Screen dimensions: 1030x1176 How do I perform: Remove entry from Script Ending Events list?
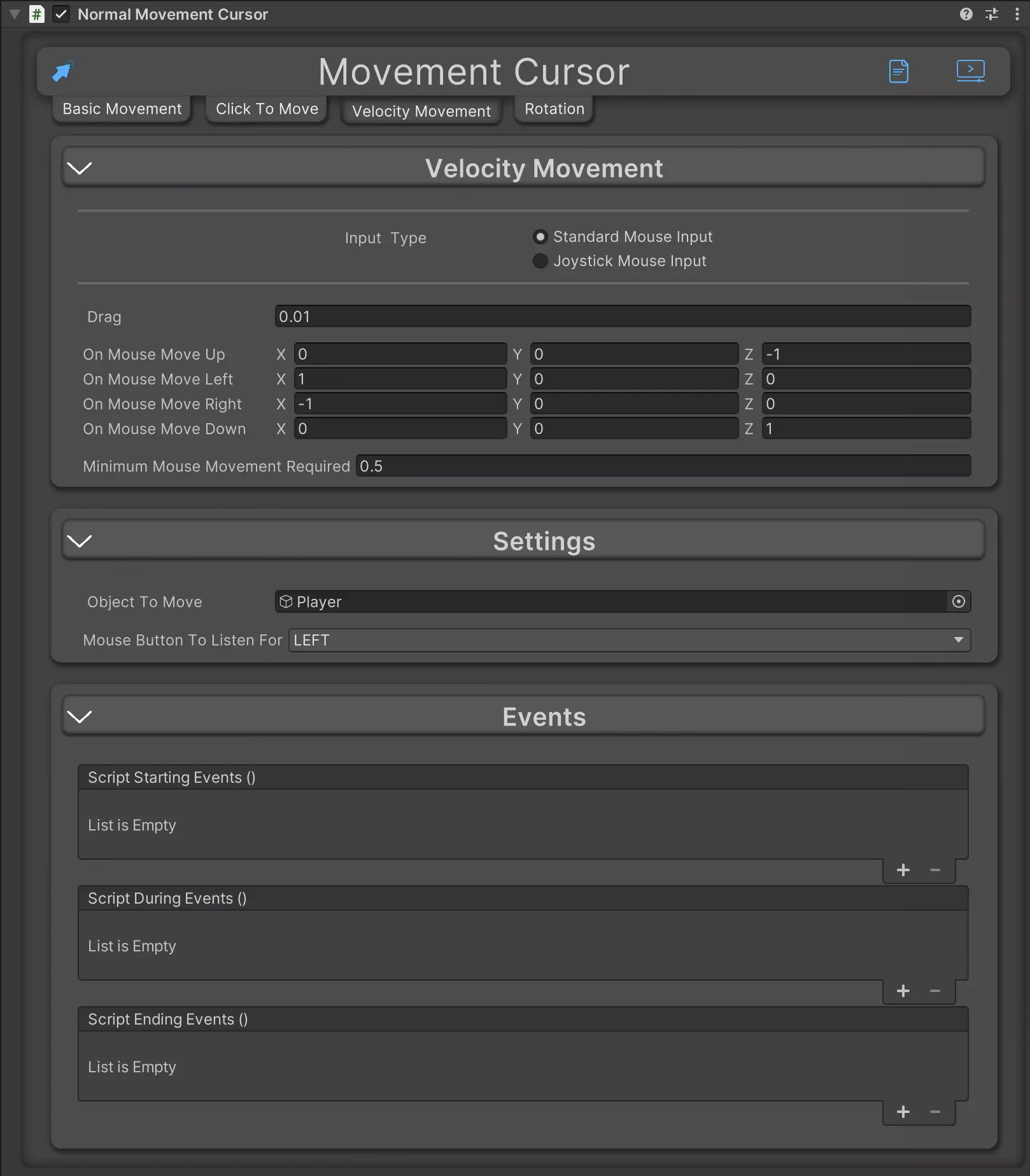point(935,1112)
